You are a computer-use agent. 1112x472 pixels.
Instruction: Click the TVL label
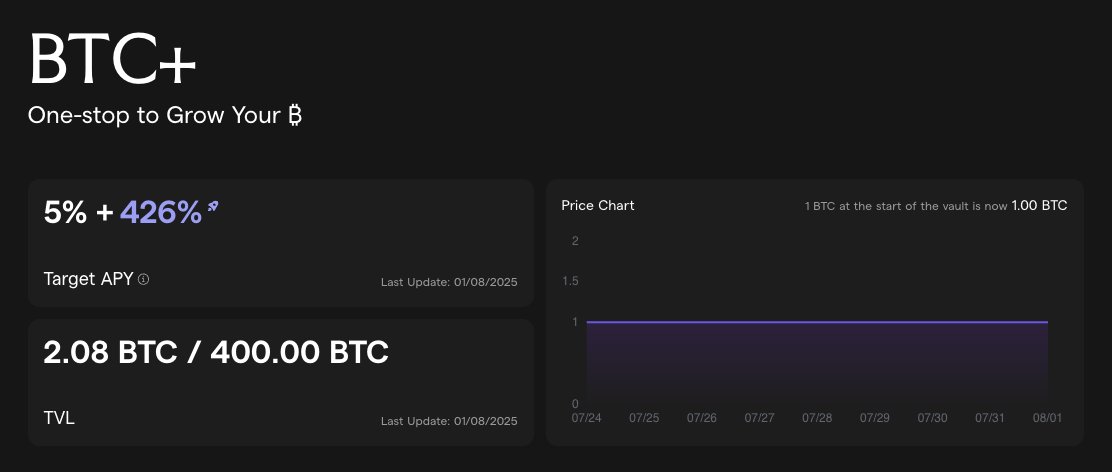click(x=59, y=418)
